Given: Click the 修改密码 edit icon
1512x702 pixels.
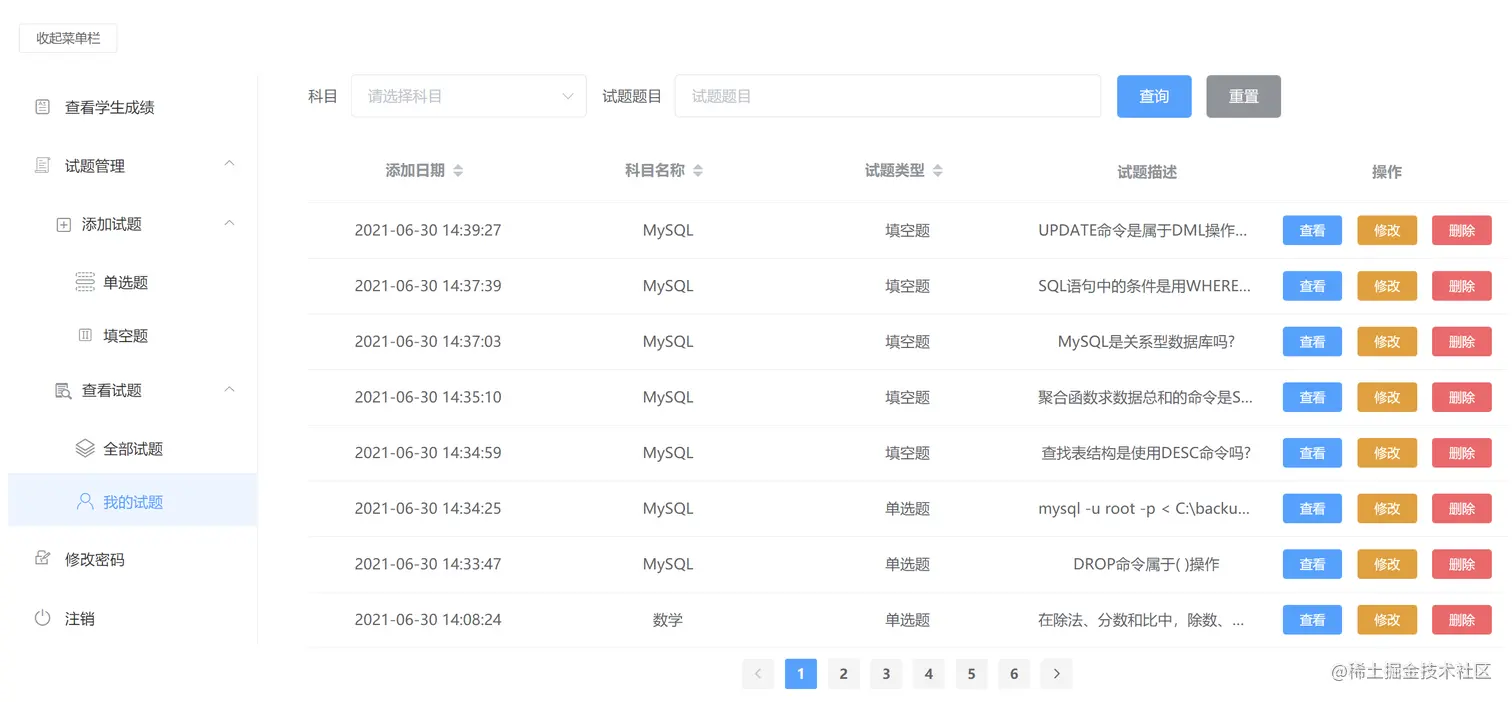Looking at the screenshot, I should click(x=42, y=558).
